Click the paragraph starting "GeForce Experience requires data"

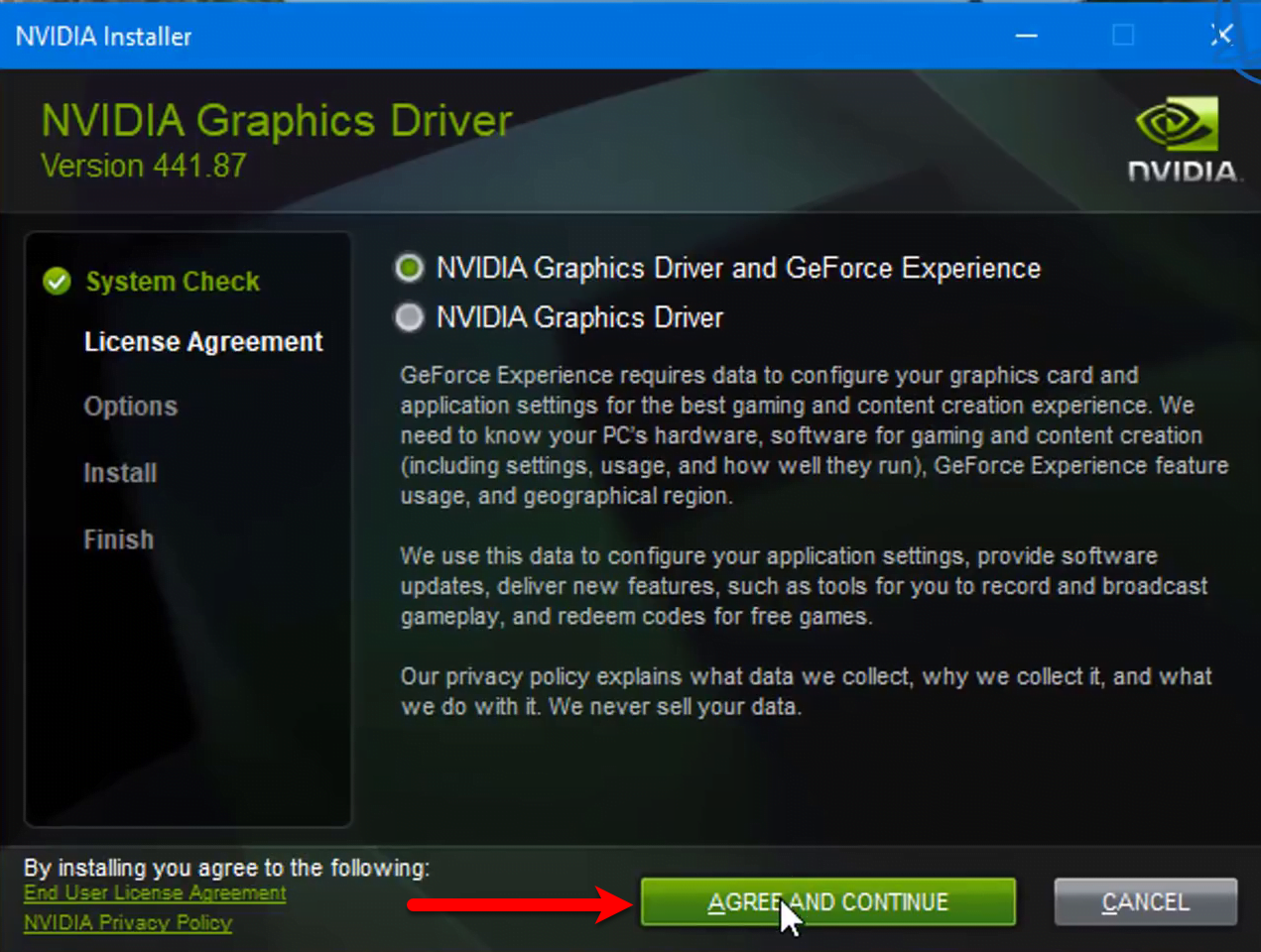(x=815, y=435)
